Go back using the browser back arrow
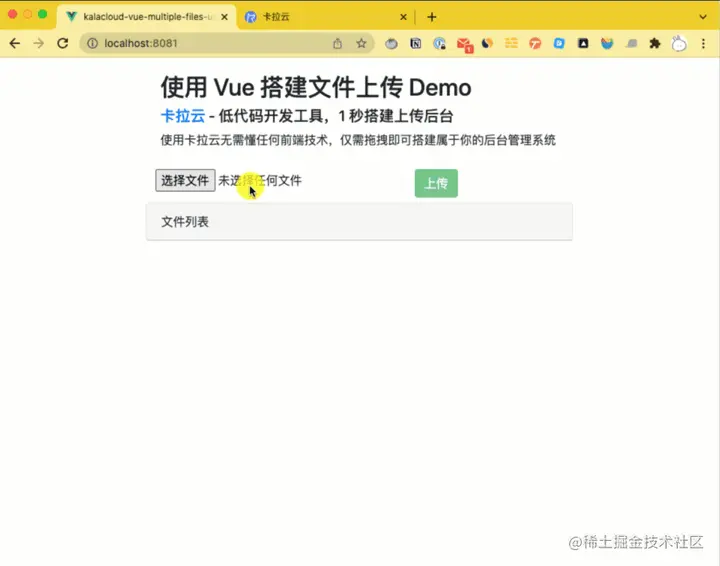The width and height of the screenshot is (720, 566). (15, 43)
